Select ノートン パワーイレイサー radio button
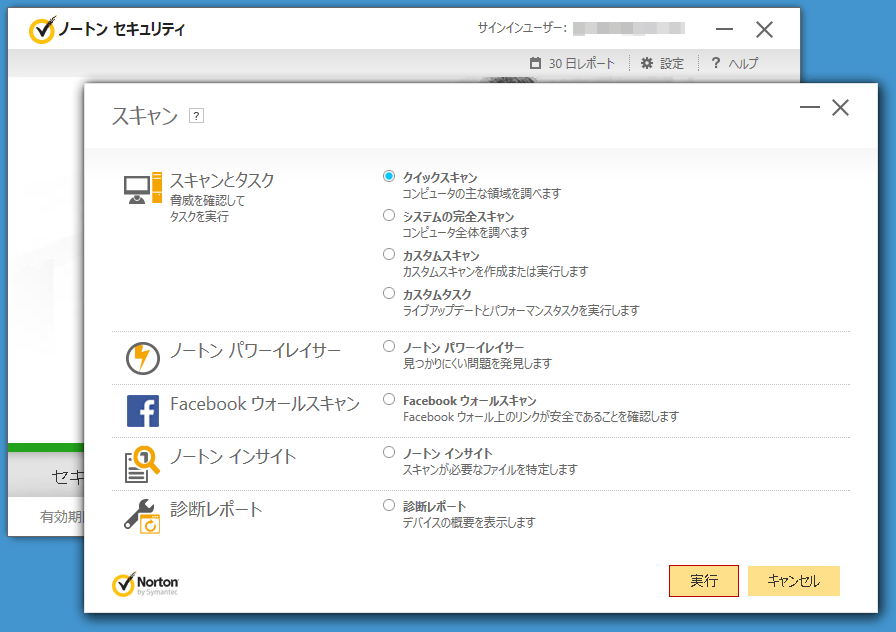 coord(389,346)
